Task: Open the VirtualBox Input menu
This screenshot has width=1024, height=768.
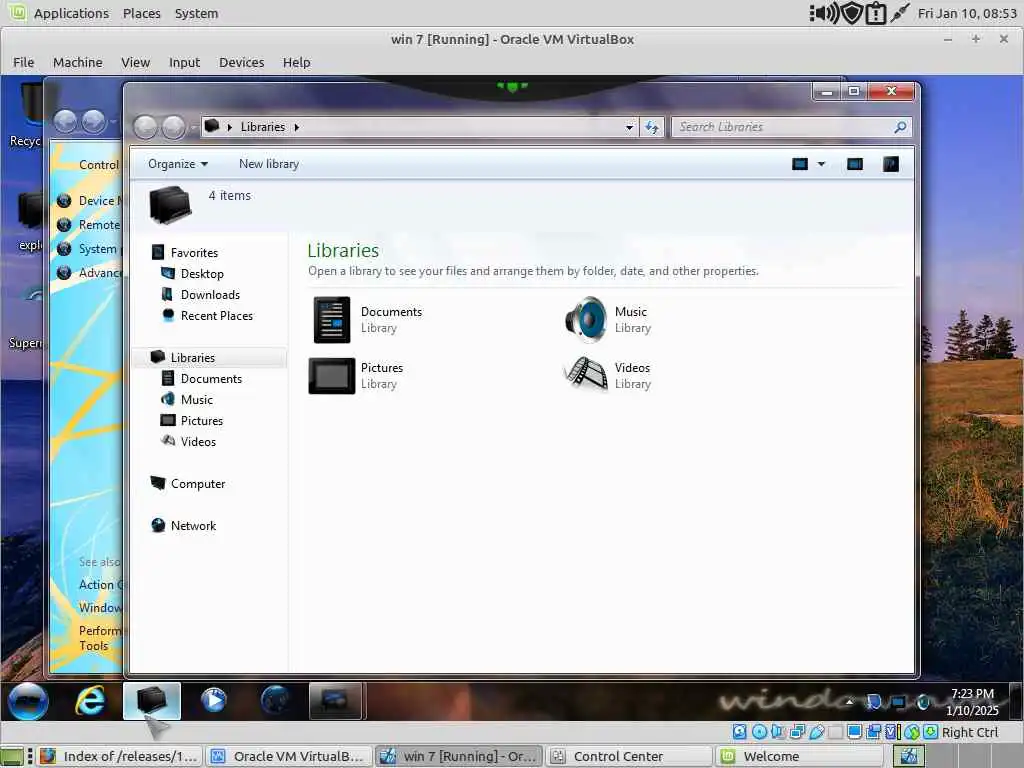Action: (x=184, y=63)
